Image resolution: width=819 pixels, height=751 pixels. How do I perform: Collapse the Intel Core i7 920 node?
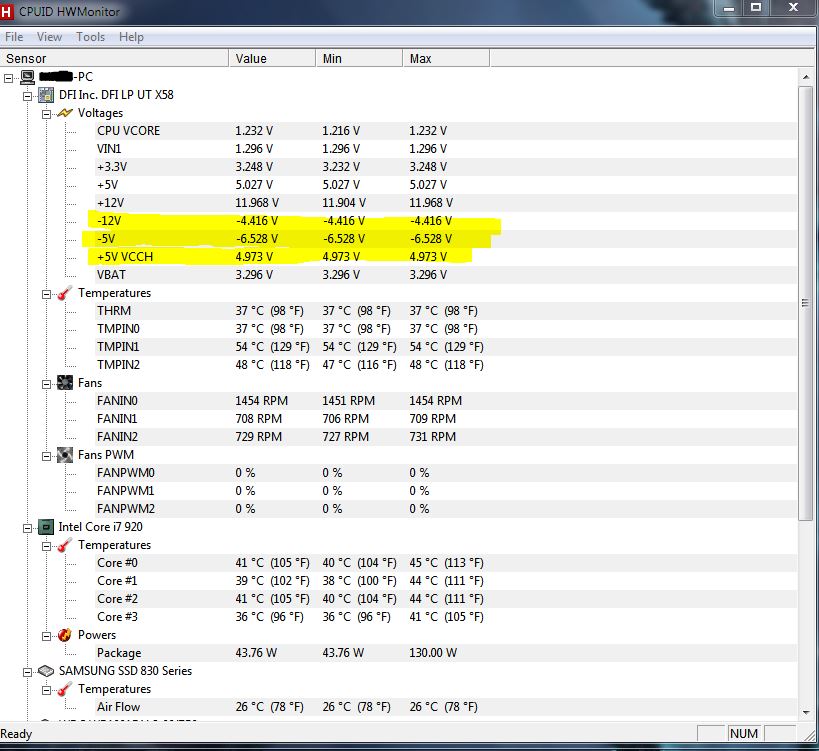pos(27,529)
